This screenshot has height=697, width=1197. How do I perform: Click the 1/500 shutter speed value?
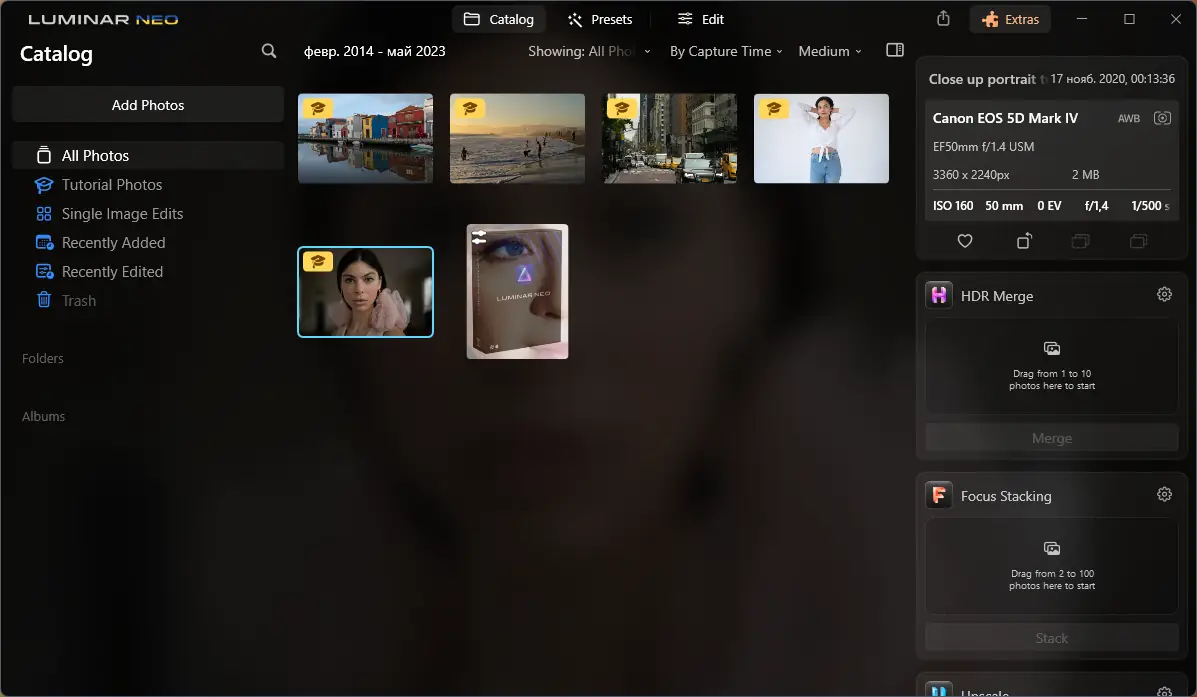(x=1150, y=206)
